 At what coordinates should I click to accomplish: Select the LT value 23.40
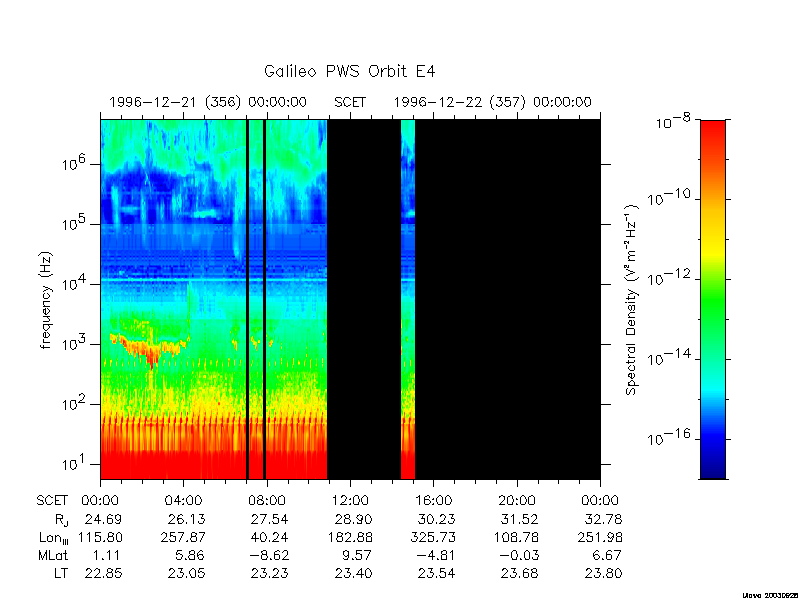(354, 573)
